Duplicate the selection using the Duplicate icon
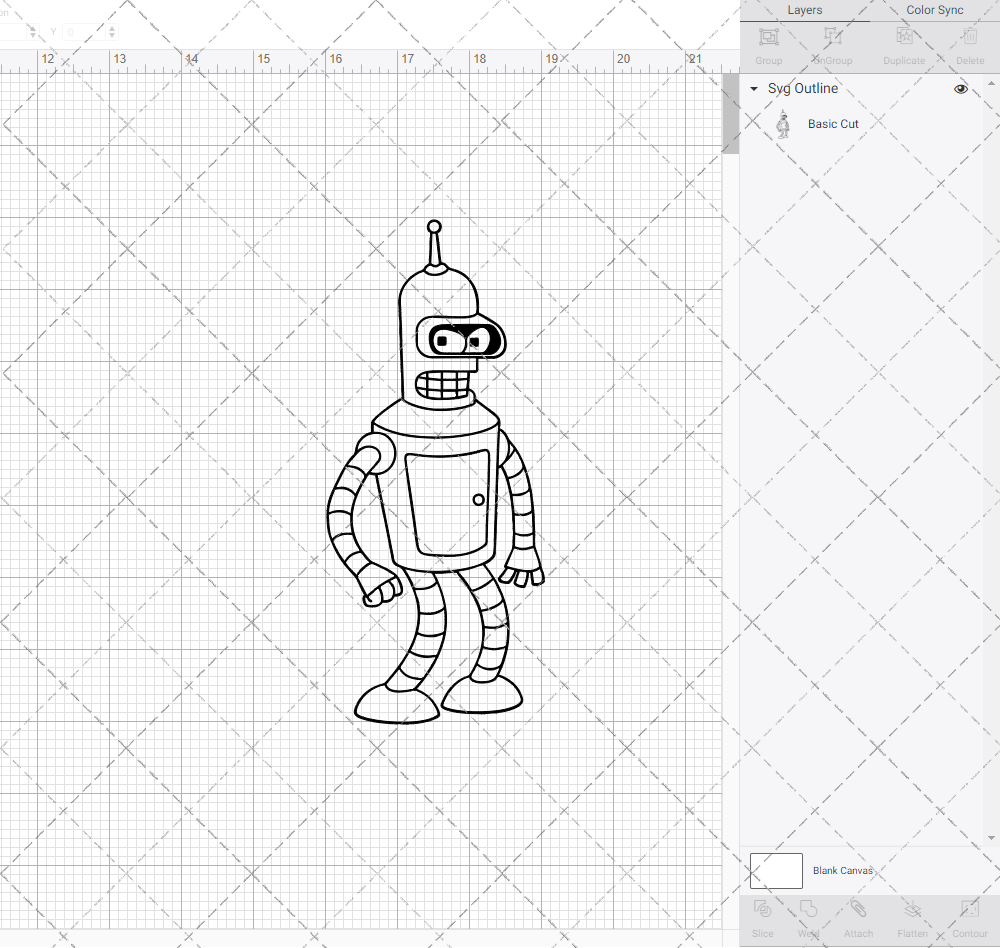 pyautogui.click(x=903, y=42)
